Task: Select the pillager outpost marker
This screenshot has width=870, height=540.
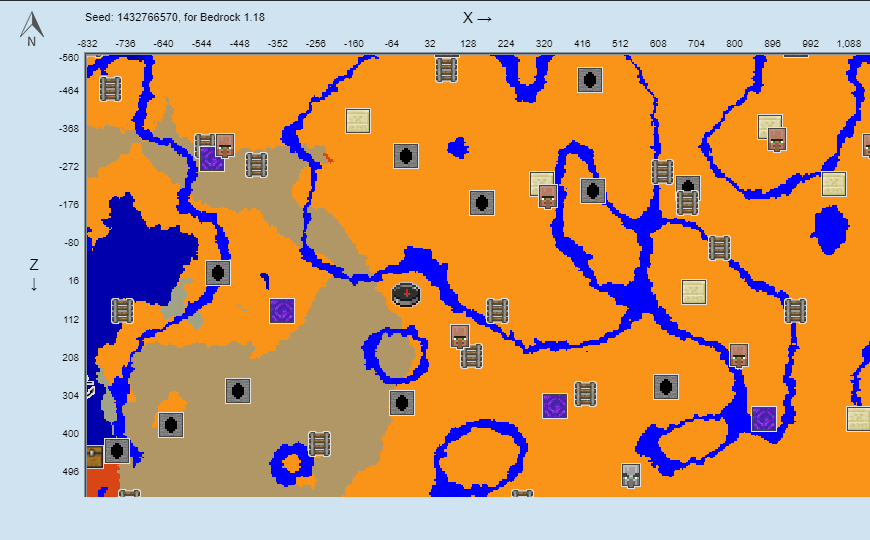Action: pyautogui.click(x=630, y=475)
